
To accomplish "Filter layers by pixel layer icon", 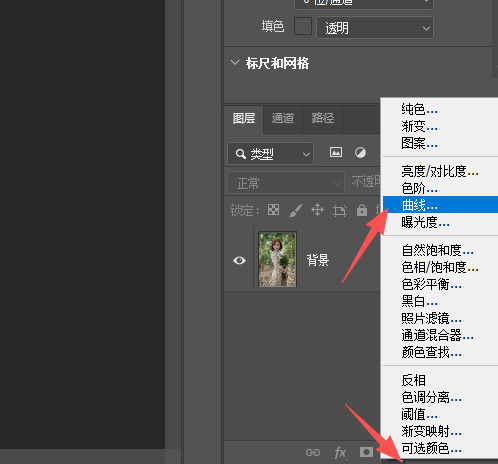I will click(336, 152).
